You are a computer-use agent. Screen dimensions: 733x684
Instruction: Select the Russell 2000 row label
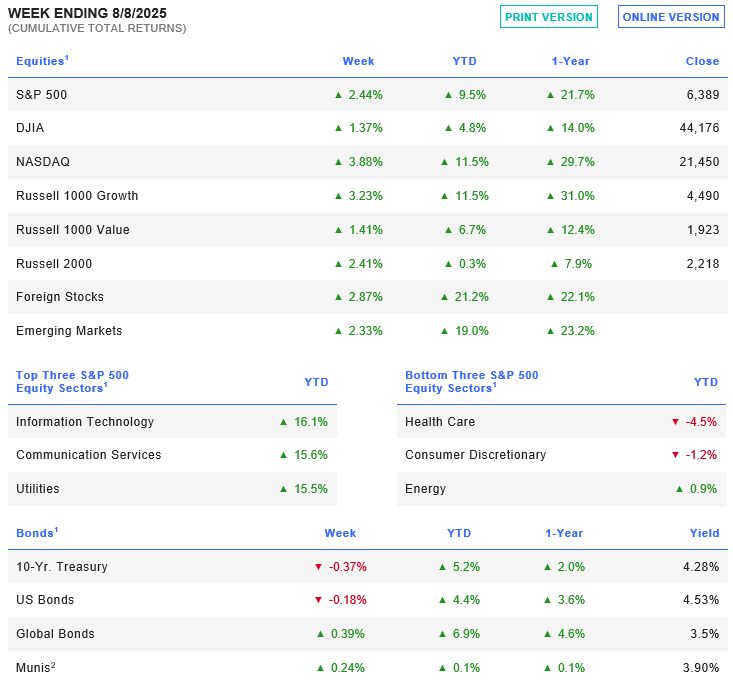coord(54,264)
